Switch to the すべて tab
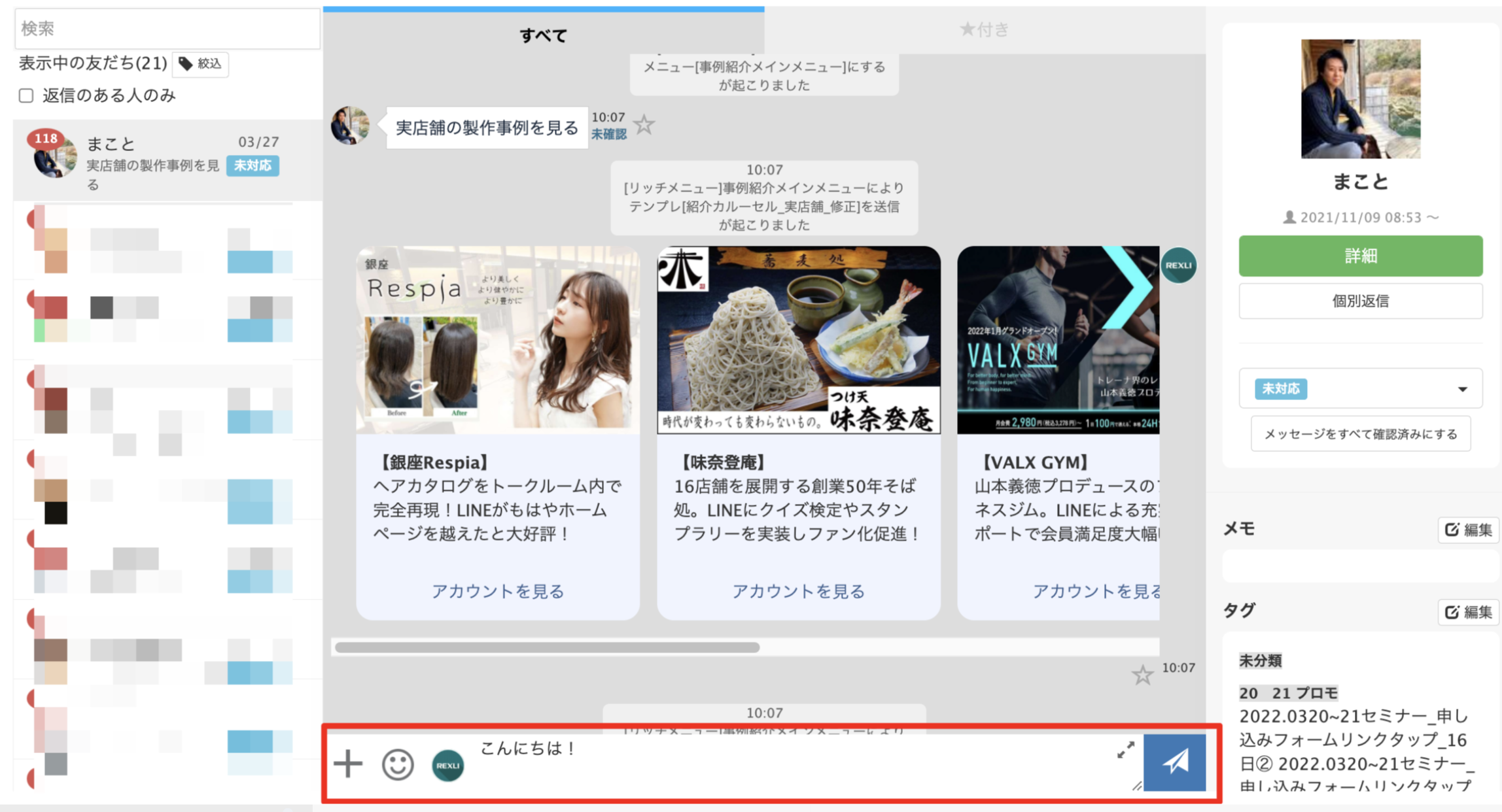This screenshot has height=812, width=1502. coord(543,31)
